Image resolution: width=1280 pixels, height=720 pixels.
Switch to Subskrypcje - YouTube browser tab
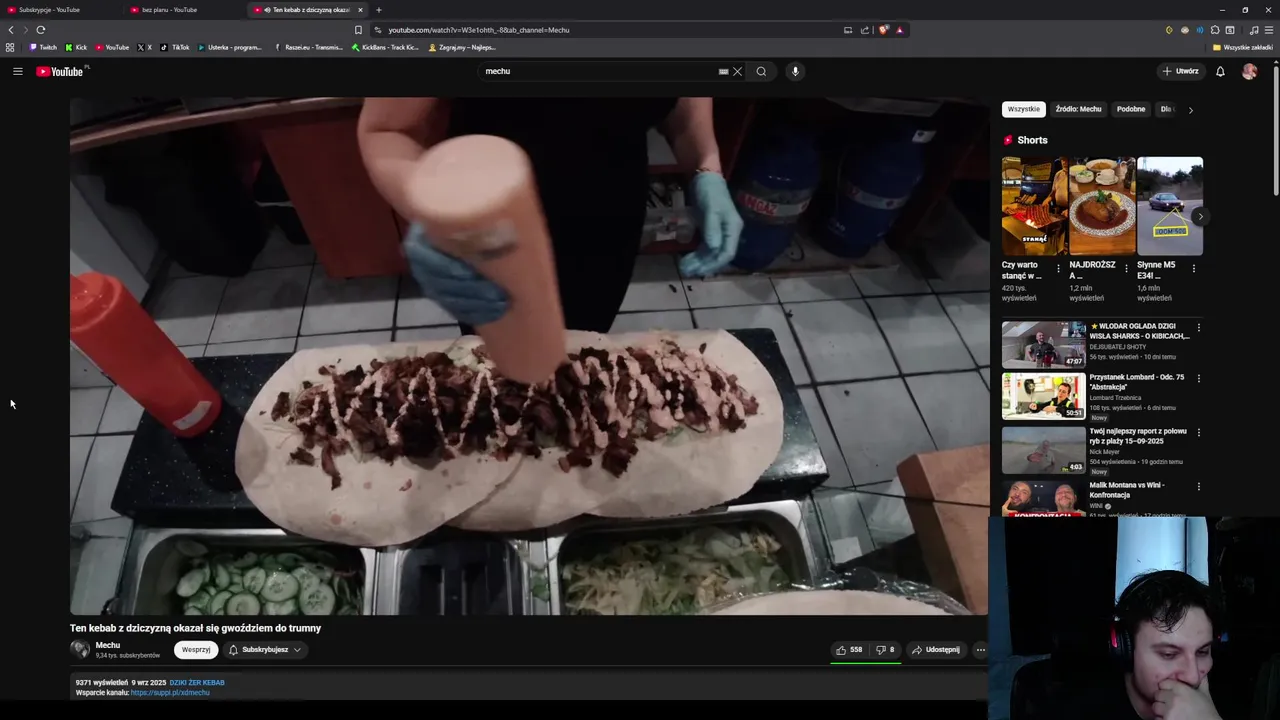pos(60,10)
